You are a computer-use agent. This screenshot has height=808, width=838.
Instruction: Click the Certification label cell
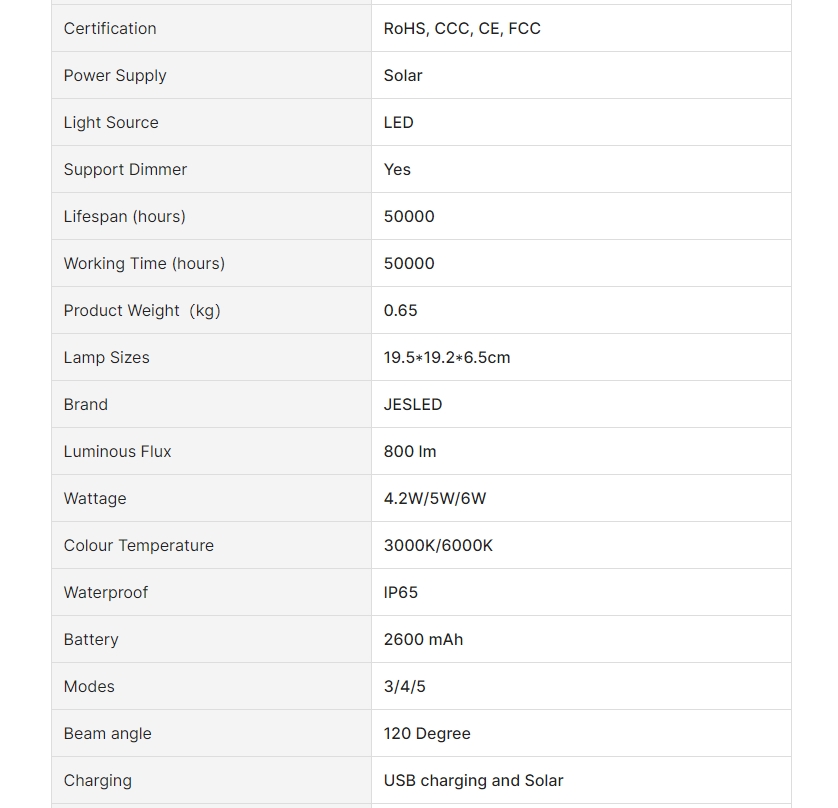(x=211, y=28)
